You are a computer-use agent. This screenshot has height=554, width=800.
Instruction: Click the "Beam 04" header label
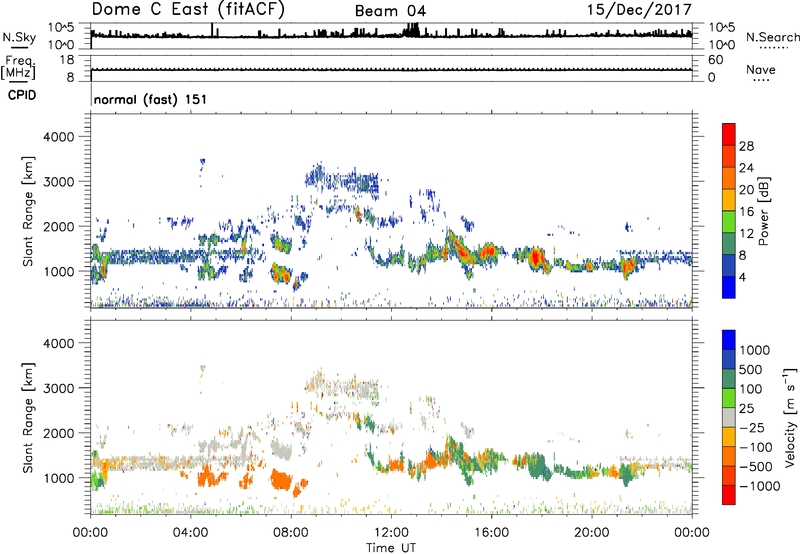point(390,11)
